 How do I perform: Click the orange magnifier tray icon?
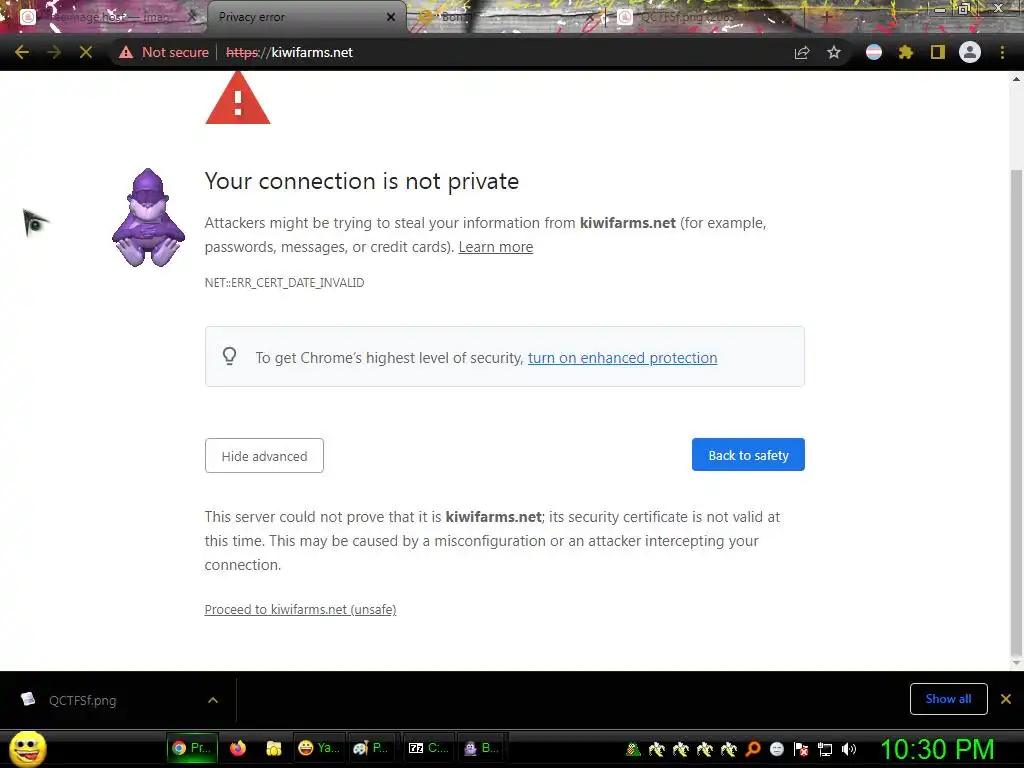752,749
